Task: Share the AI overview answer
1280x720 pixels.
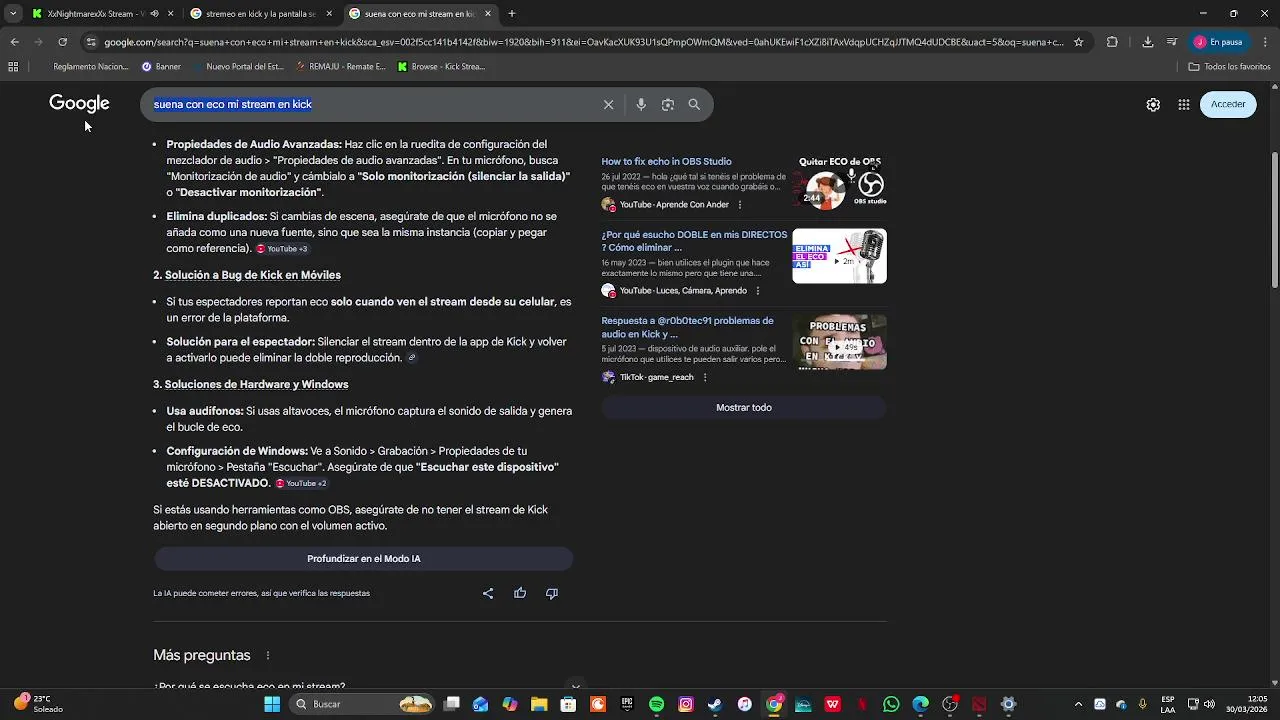Action: (x=488, y=593)
